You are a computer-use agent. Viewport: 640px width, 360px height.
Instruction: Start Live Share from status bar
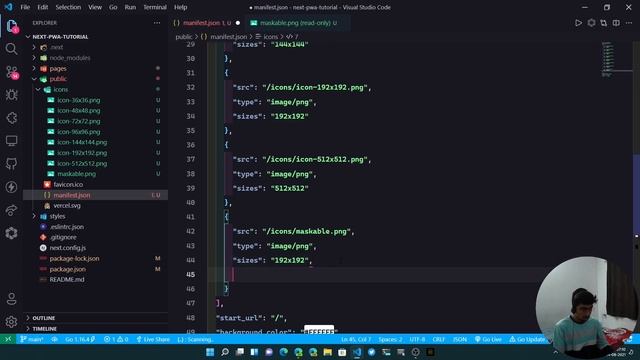153,339
